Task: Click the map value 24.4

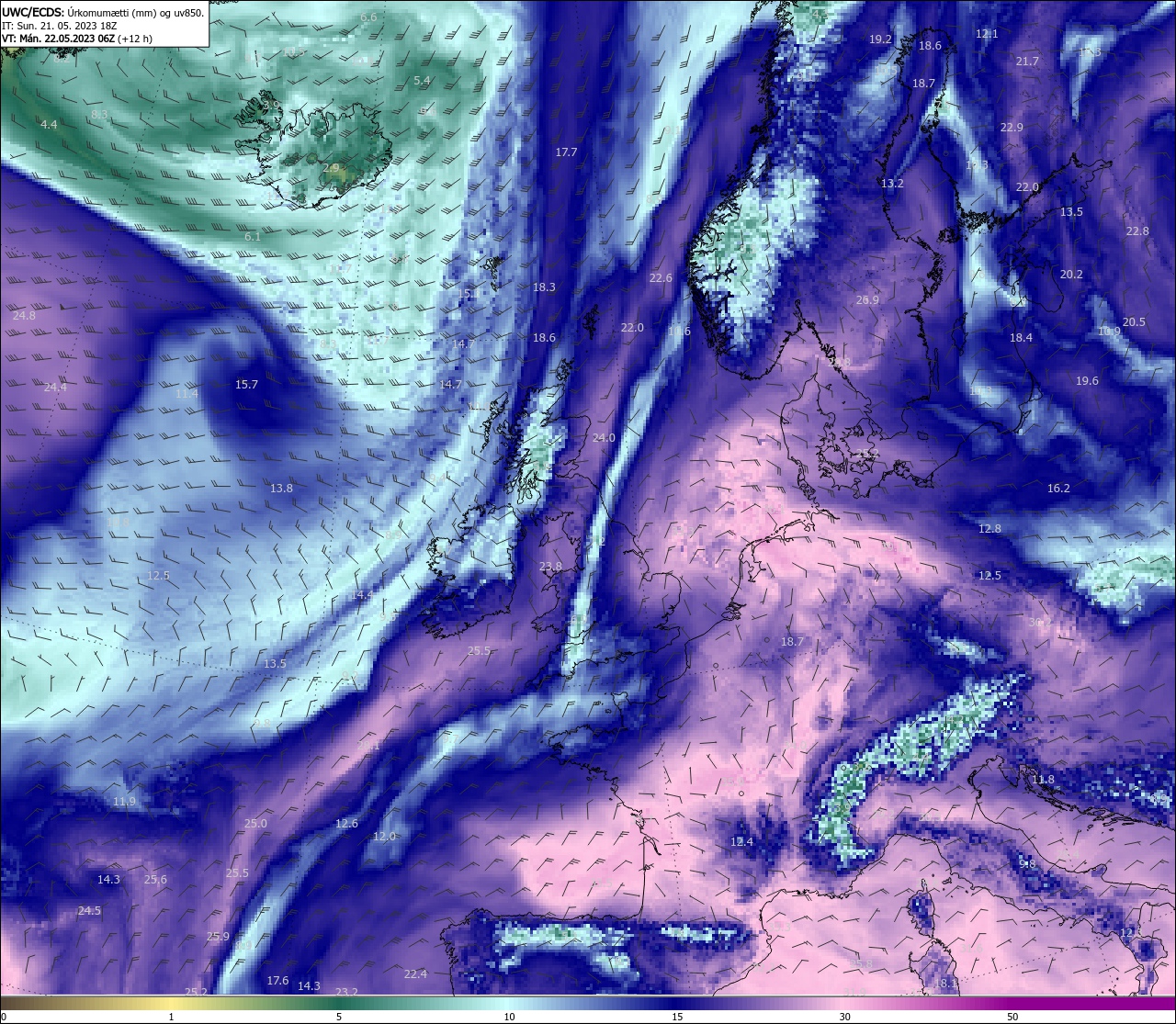Action: [x=55, y=388]
